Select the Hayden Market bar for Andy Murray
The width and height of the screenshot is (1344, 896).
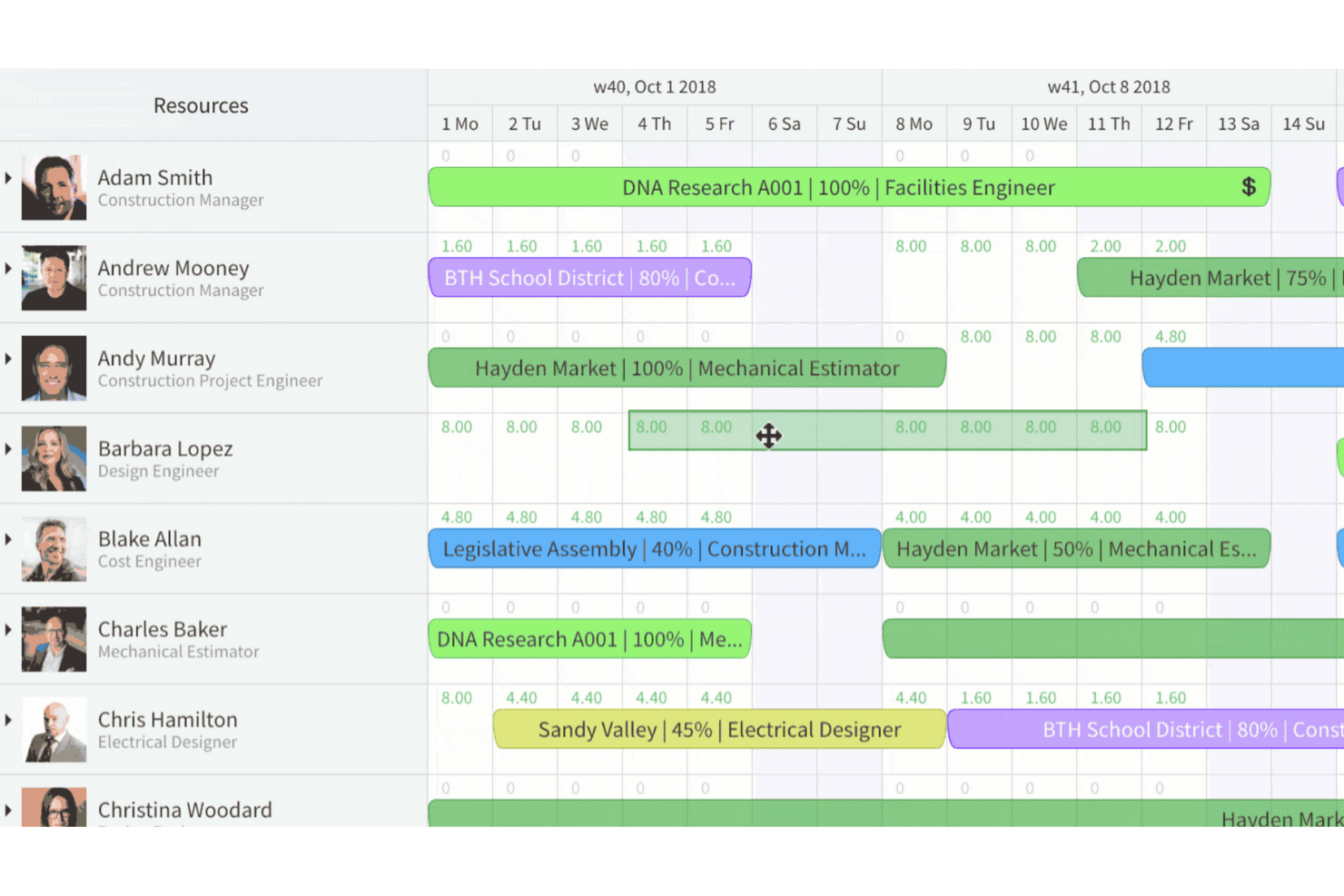(687, 368)
